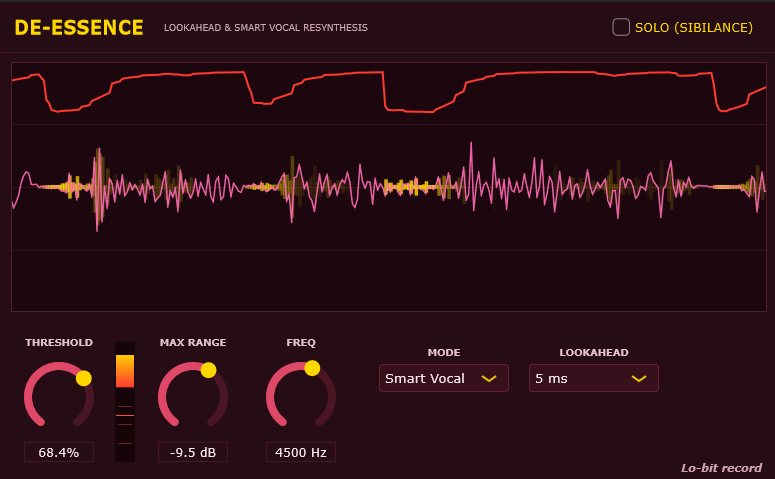Click the FREQ label

(x=301, y=343)
